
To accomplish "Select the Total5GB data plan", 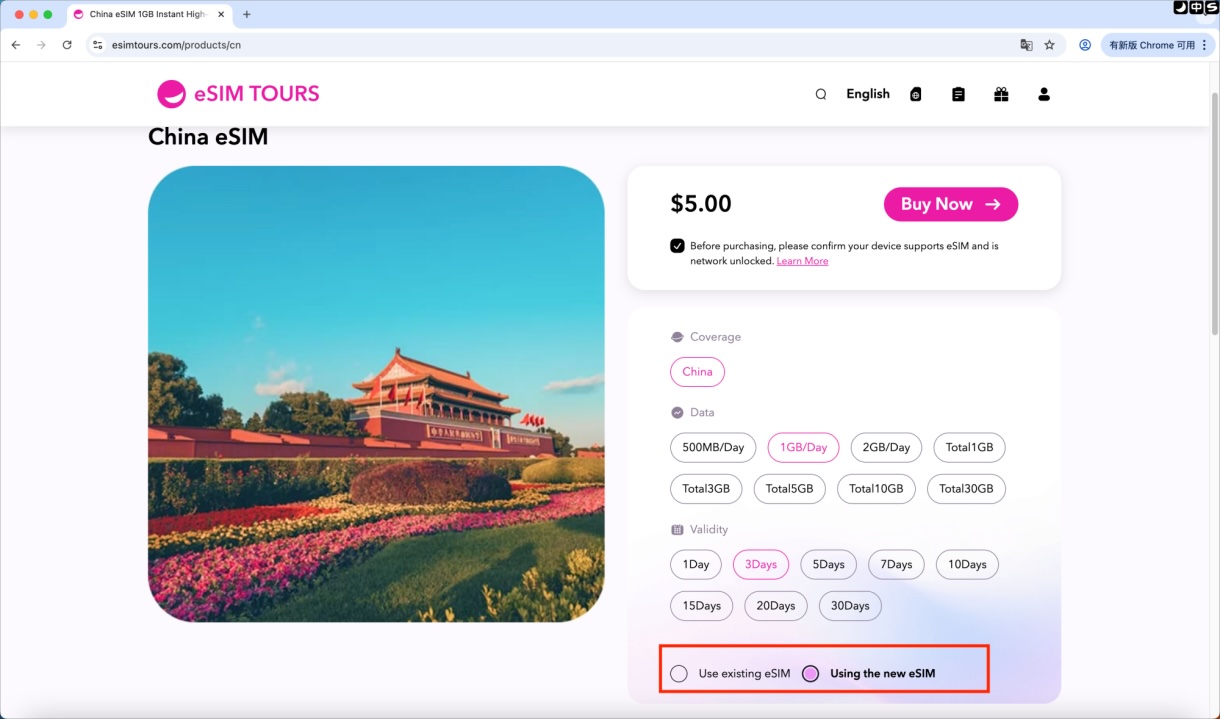I will [789, 488].
